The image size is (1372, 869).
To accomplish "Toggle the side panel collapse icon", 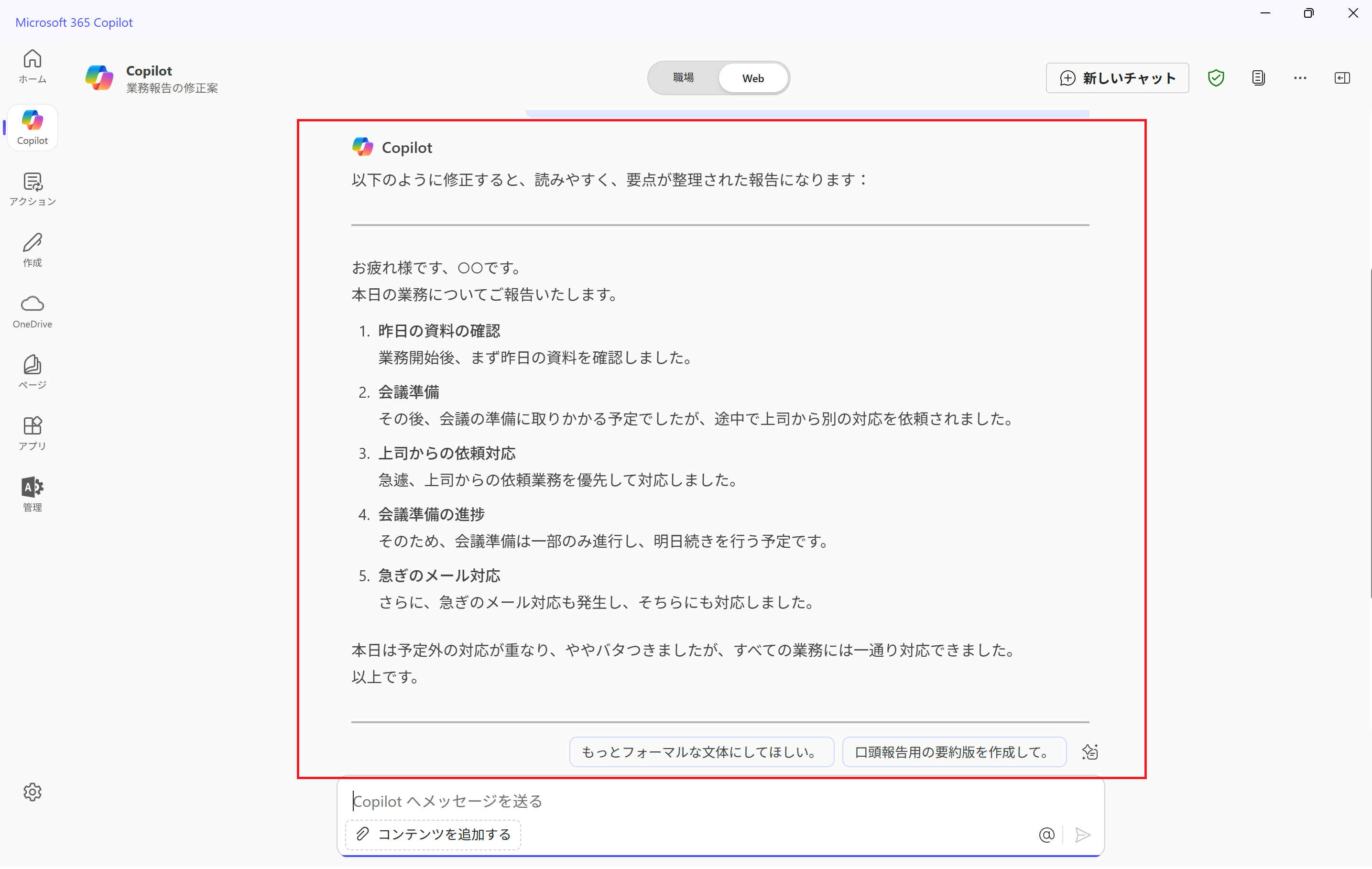I will pos(1342,78).
